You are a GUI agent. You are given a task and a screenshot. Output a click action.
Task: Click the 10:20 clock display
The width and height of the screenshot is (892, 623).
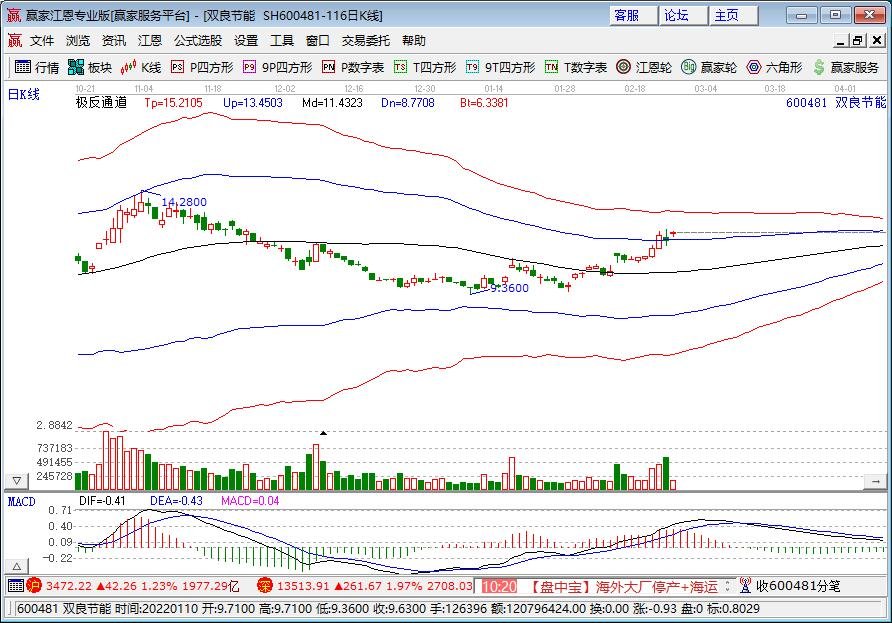point(499,586)
